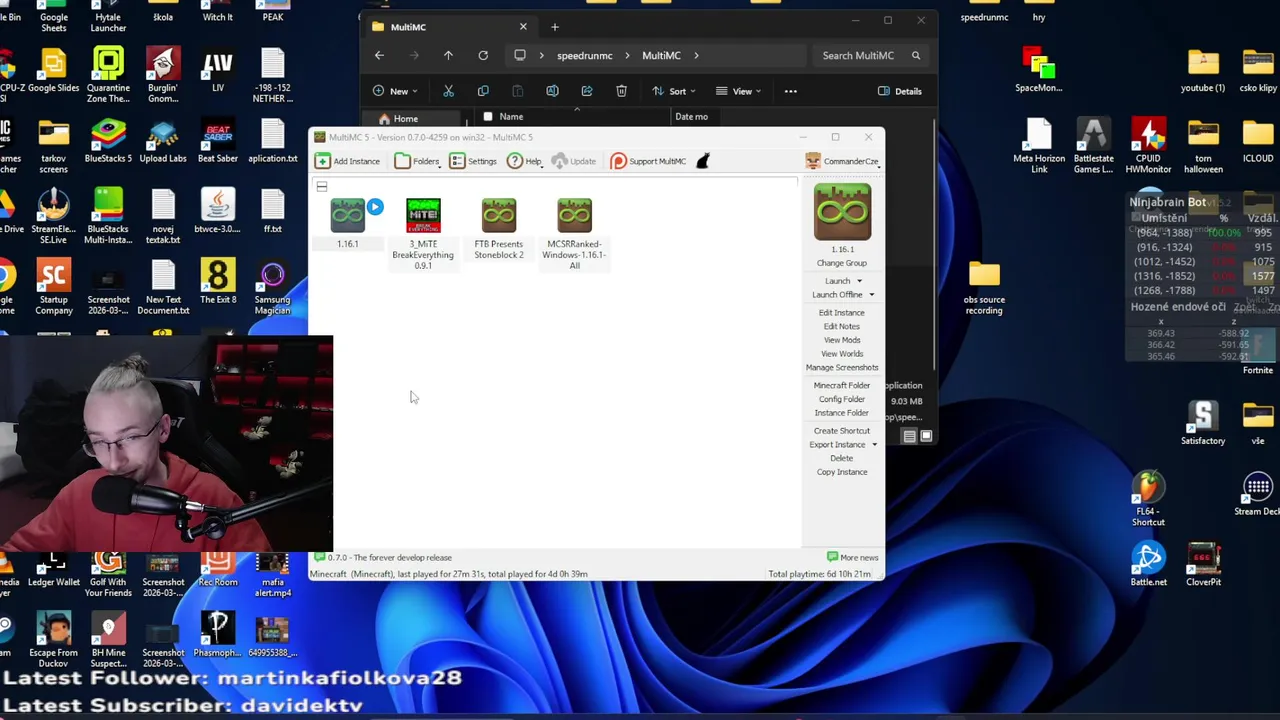The width and height of the screenshot is (1280, 720).
Task: Open the Config Folder
Action: (842, 399)
